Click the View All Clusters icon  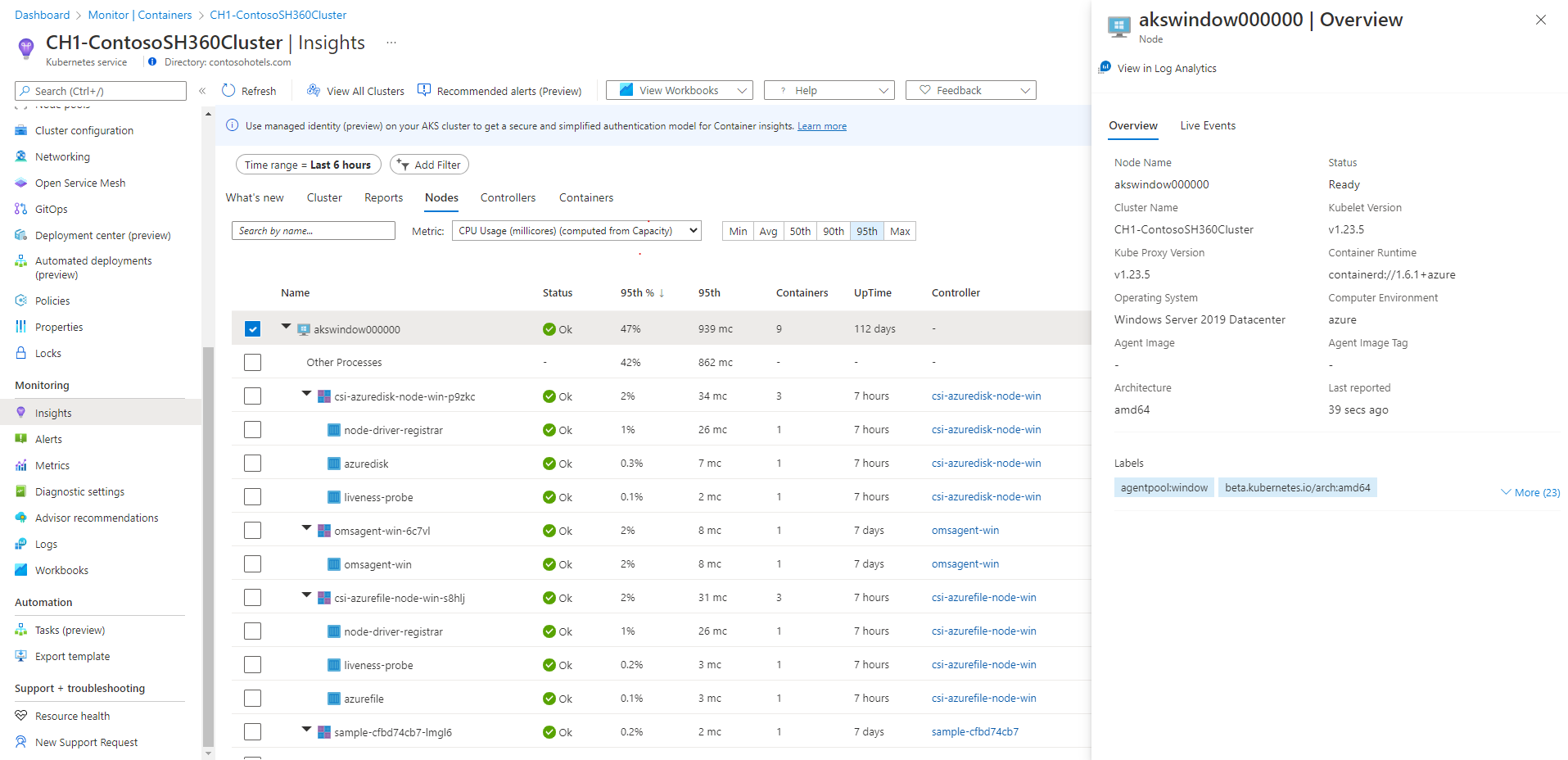click(x=314, y=91)
